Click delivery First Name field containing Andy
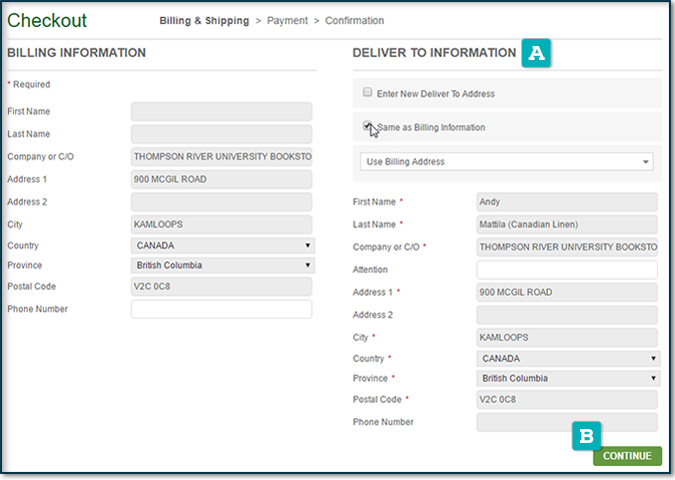Screen dimensions: 675x480 click(567, 202)
